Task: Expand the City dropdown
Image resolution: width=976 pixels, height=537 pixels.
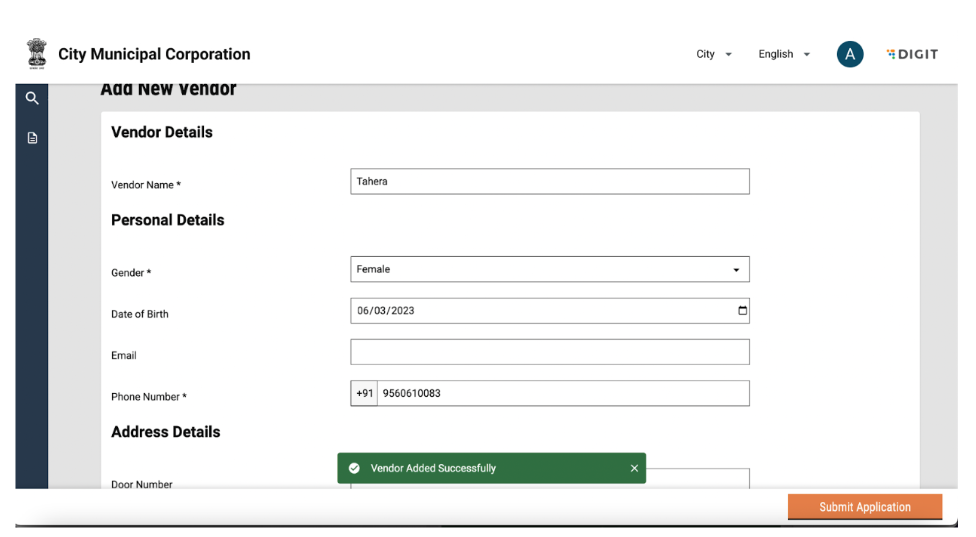Action: [714, 54]
